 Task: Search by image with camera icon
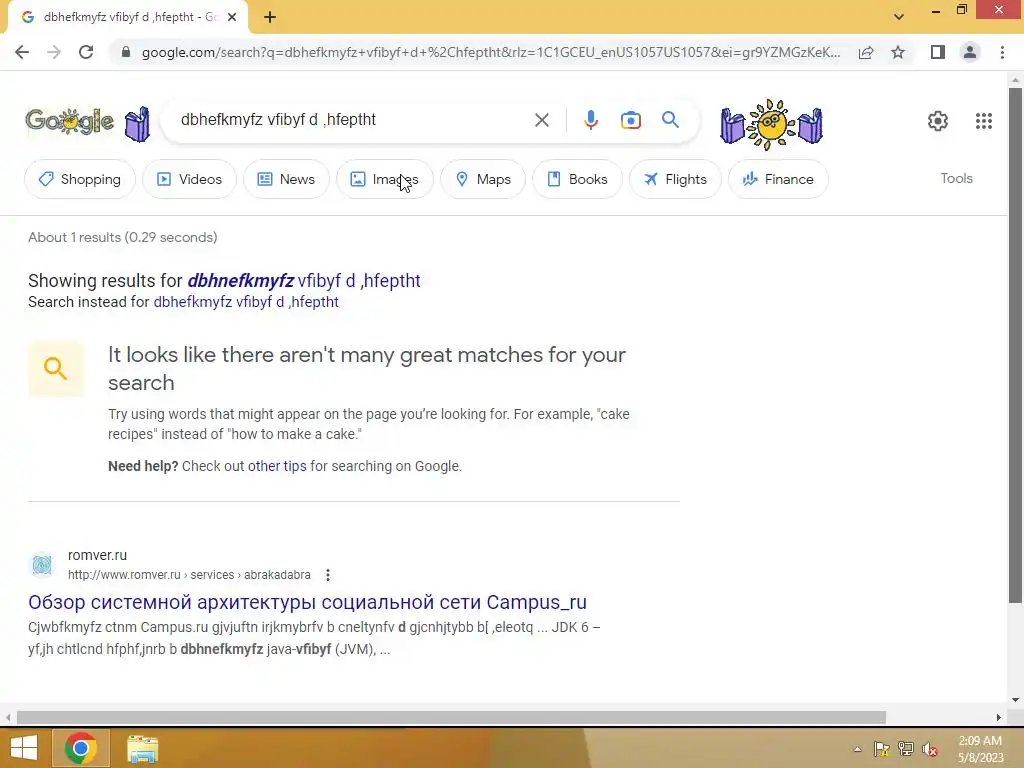[630, 120]
